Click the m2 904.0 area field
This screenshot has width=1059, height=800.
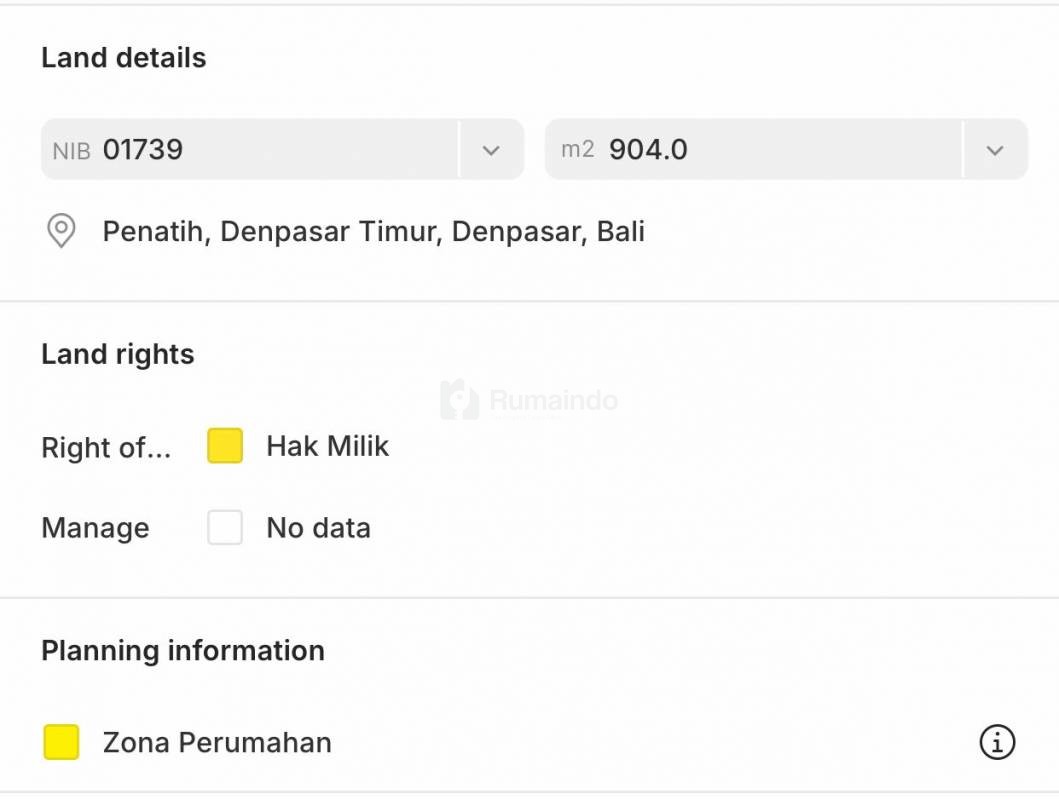[x=752, y=150]
